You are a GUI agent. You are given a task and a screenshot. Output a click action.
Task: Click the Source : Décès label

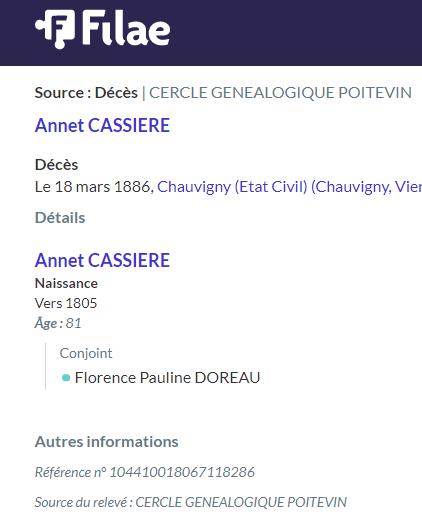[x=86, y=93]
